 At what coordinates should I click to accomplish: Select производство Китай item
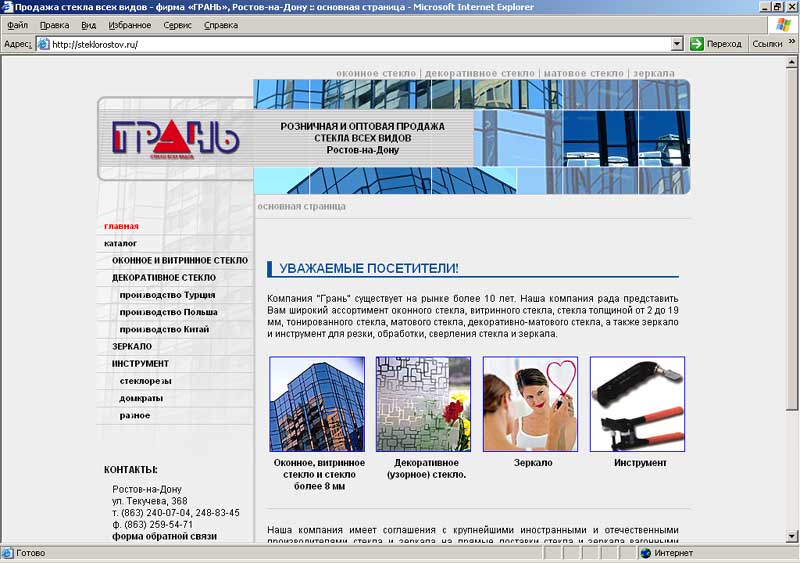click(x=164, y=329)
